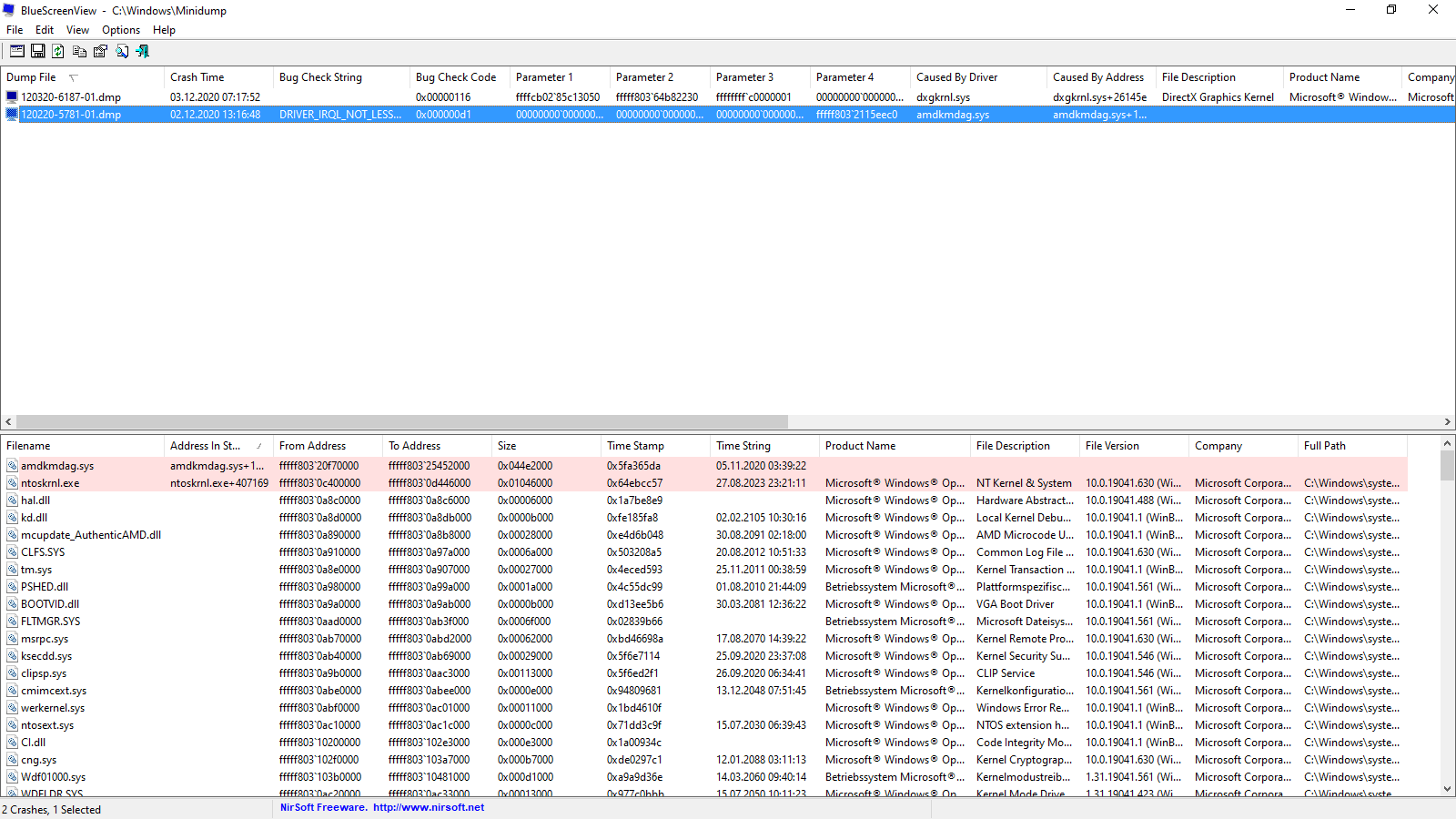Click the Find magnifier toolbar icon
This screenshot has width=1456, height=819.
(121, 52)
